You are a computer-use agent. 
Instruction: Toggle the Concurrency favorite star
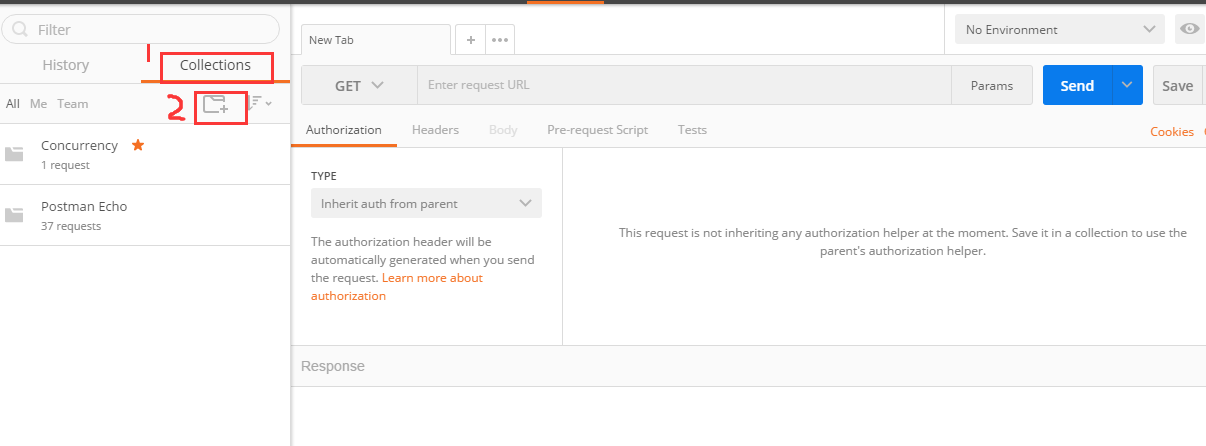click(x=138, y=145)
